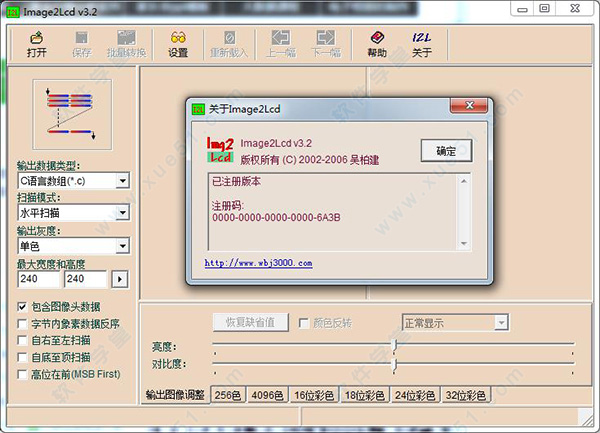This screenshot has width=600, height=433.
Task: Click scroll up arrow in registration text box
Action: click(x=464, y=181)
